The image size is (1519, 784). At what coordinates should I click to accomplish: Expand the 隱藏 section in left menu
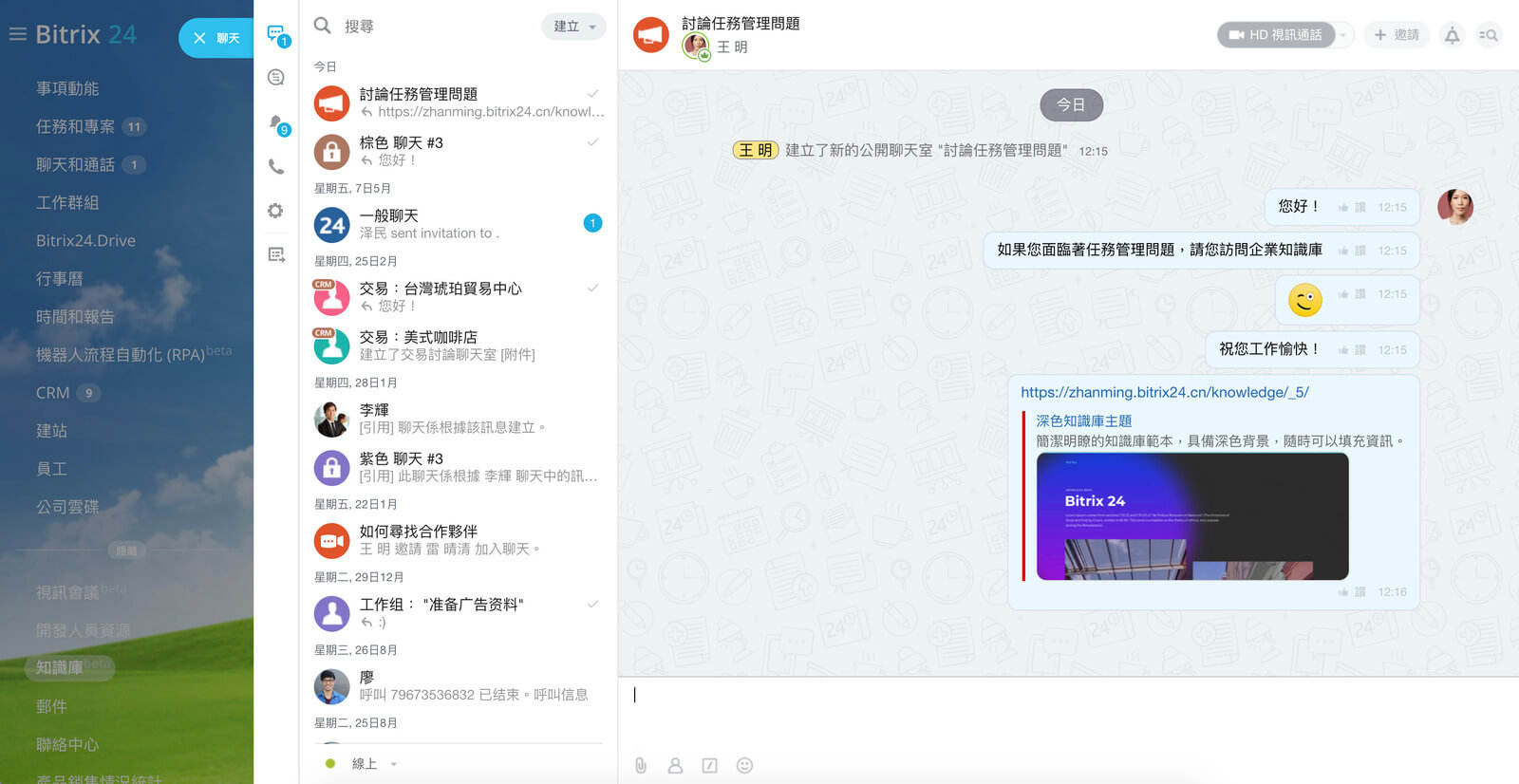pos(126,551)
